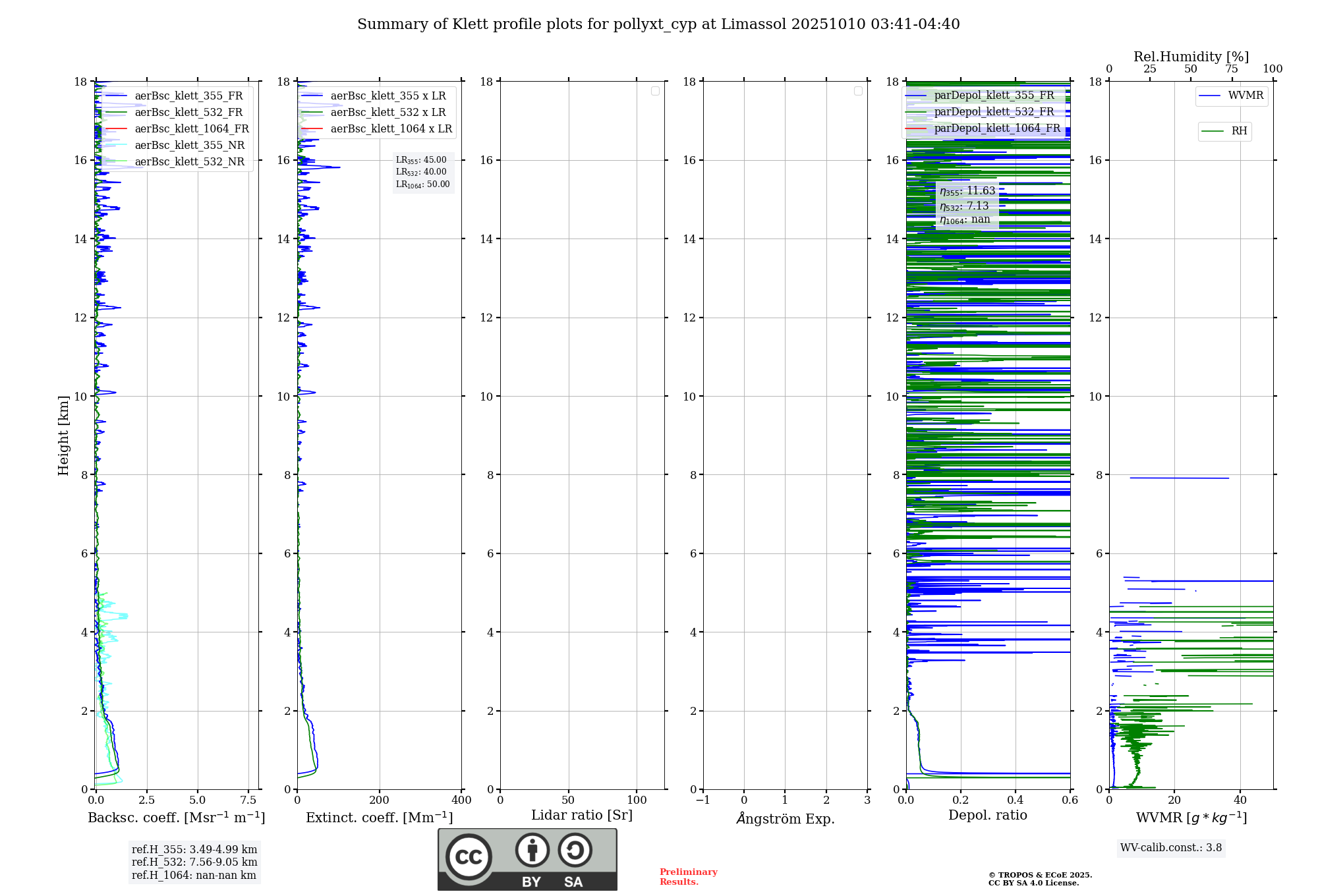Screen dimensions: 1318x896
Task: Click the WVMR legend entry
Action: 1245,96
